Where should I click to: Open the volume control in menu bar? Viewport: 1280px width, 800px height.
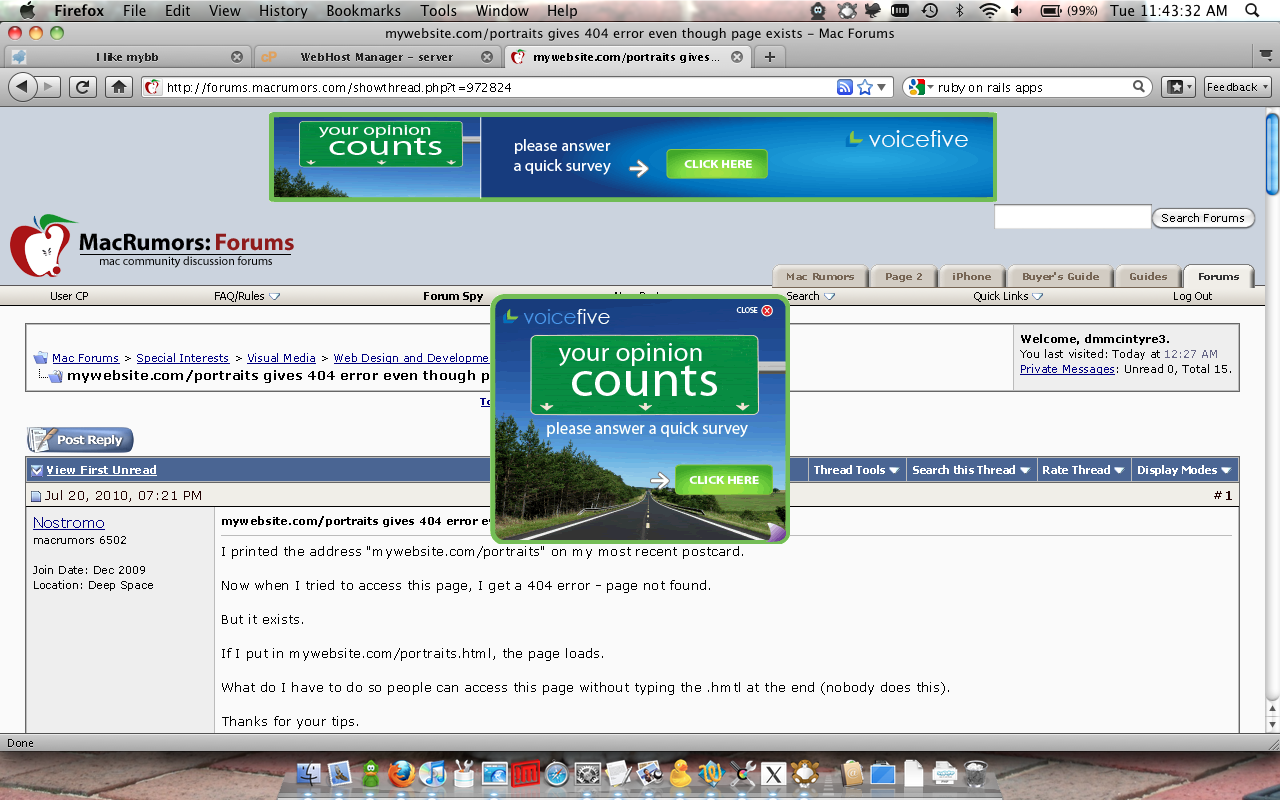[x=1017, y=11]
